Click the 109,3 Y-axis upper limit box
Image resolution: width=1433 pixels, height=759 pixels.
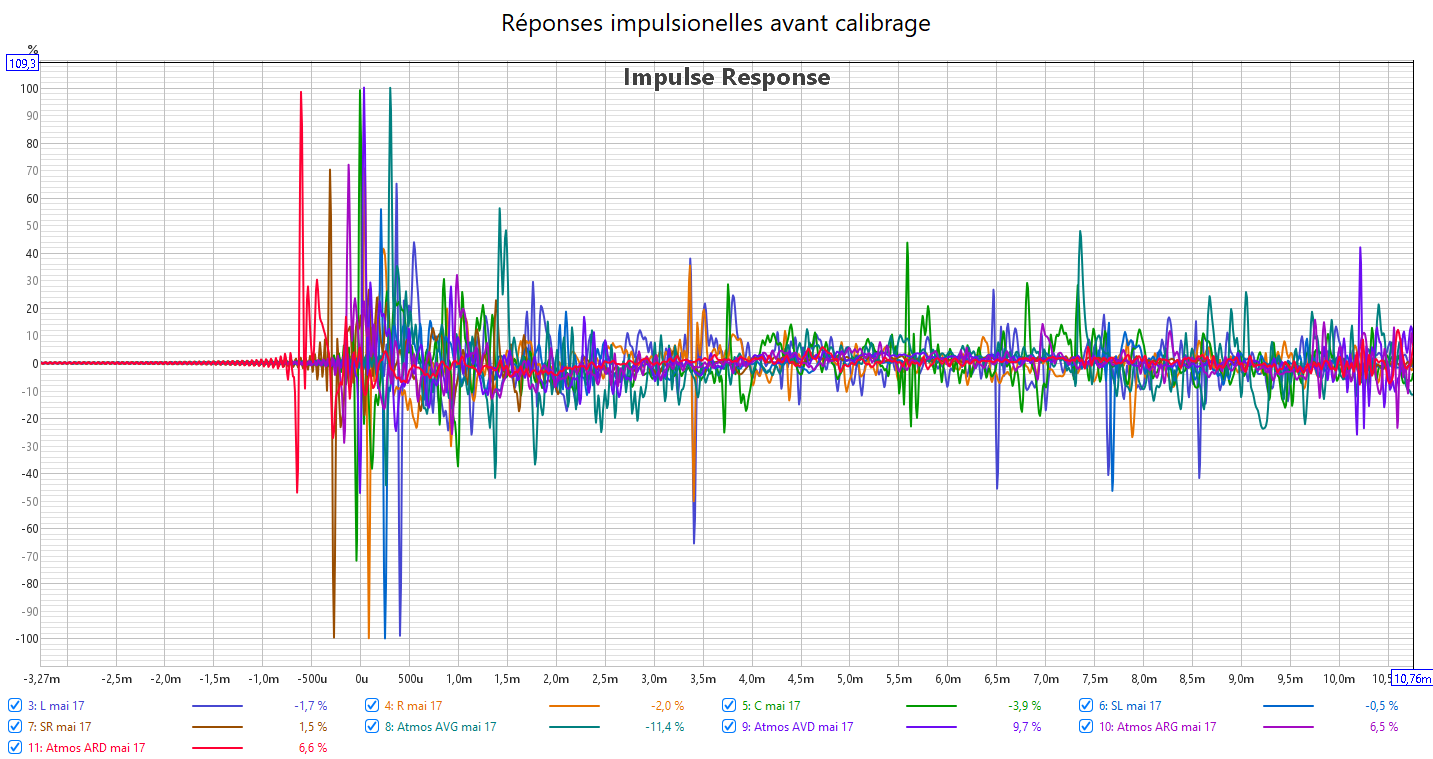pyautogui.click(x=22, y=63)
